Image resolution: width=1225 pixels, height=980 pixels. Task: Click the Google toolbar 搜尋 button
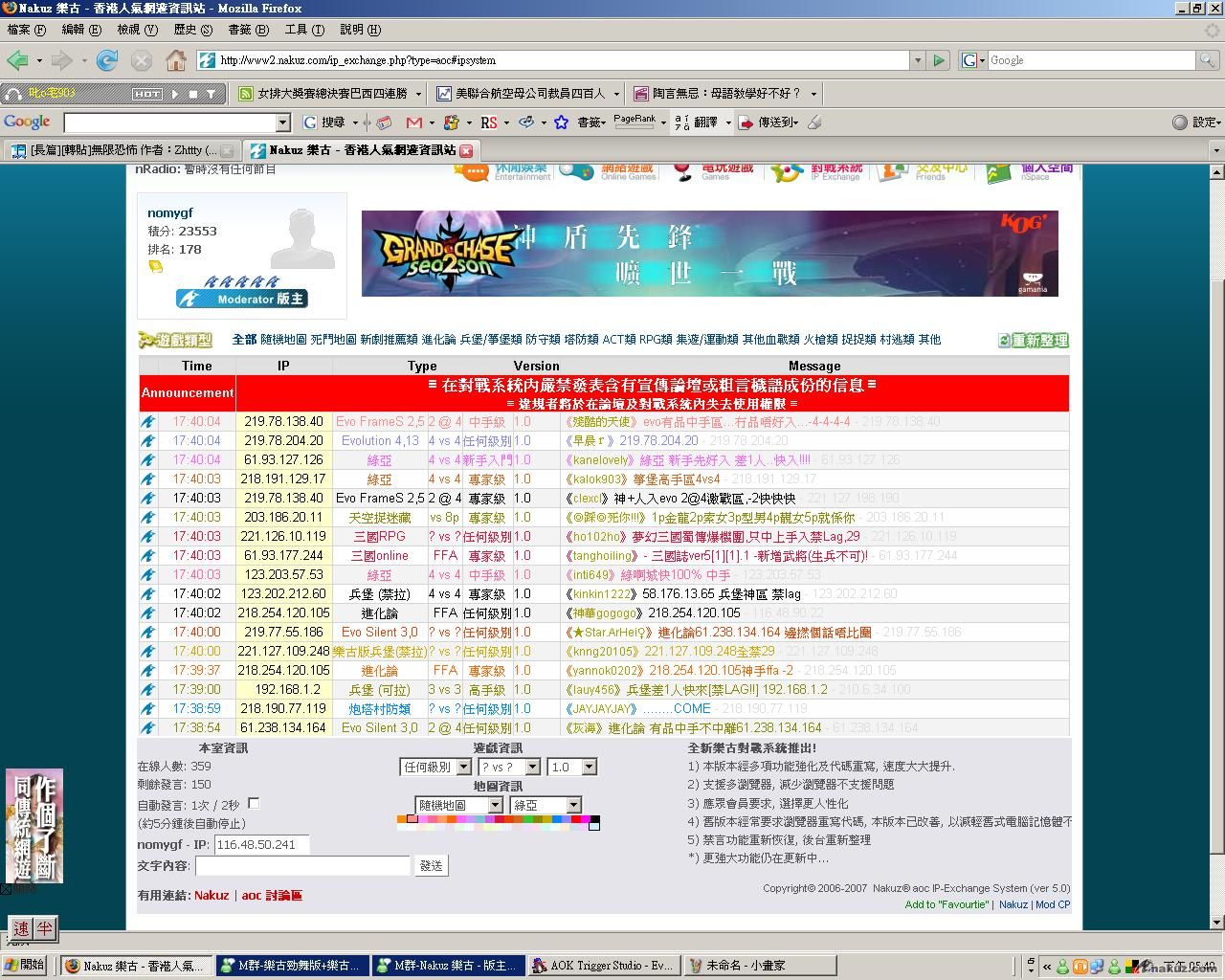pyautogui.click(x=325, y=122)
